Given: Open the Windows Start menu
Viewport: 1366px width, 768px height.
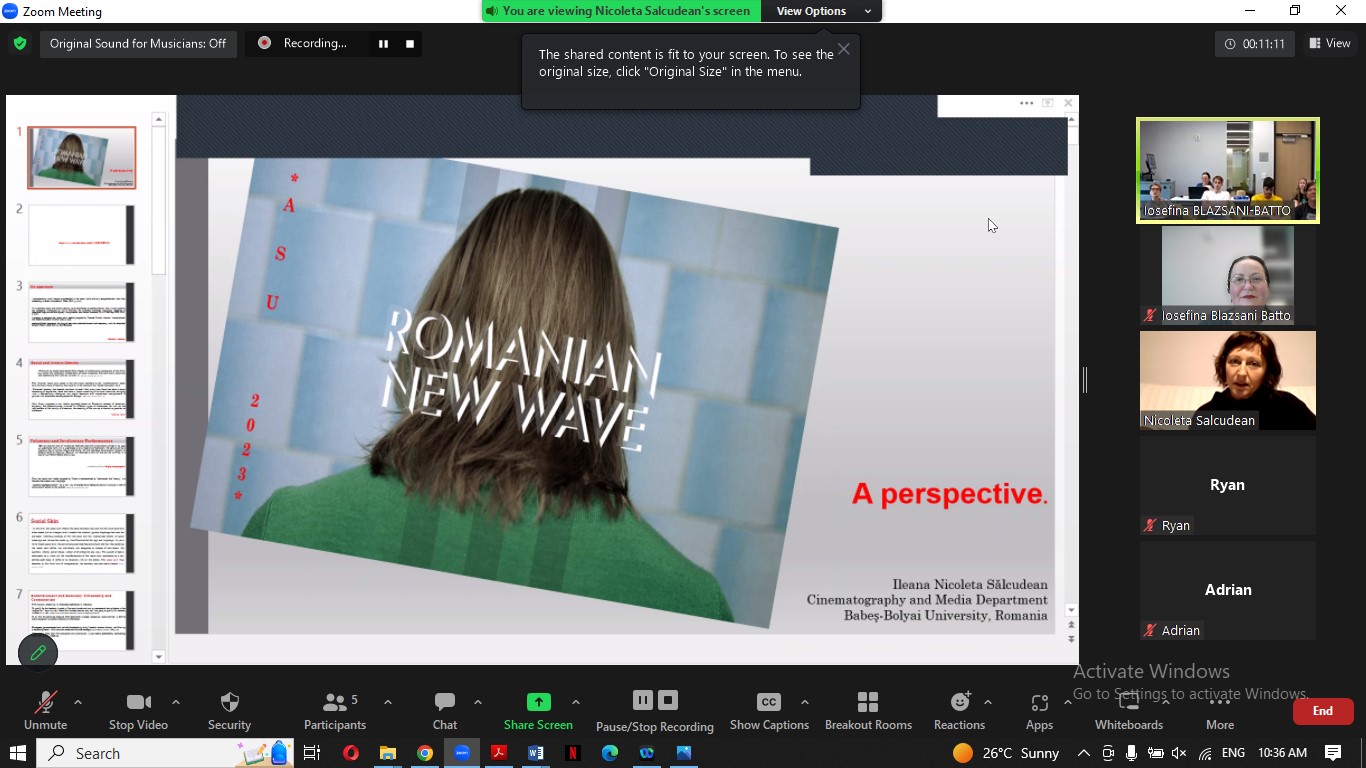Looking at the screenshot, I should coord(17,753).
